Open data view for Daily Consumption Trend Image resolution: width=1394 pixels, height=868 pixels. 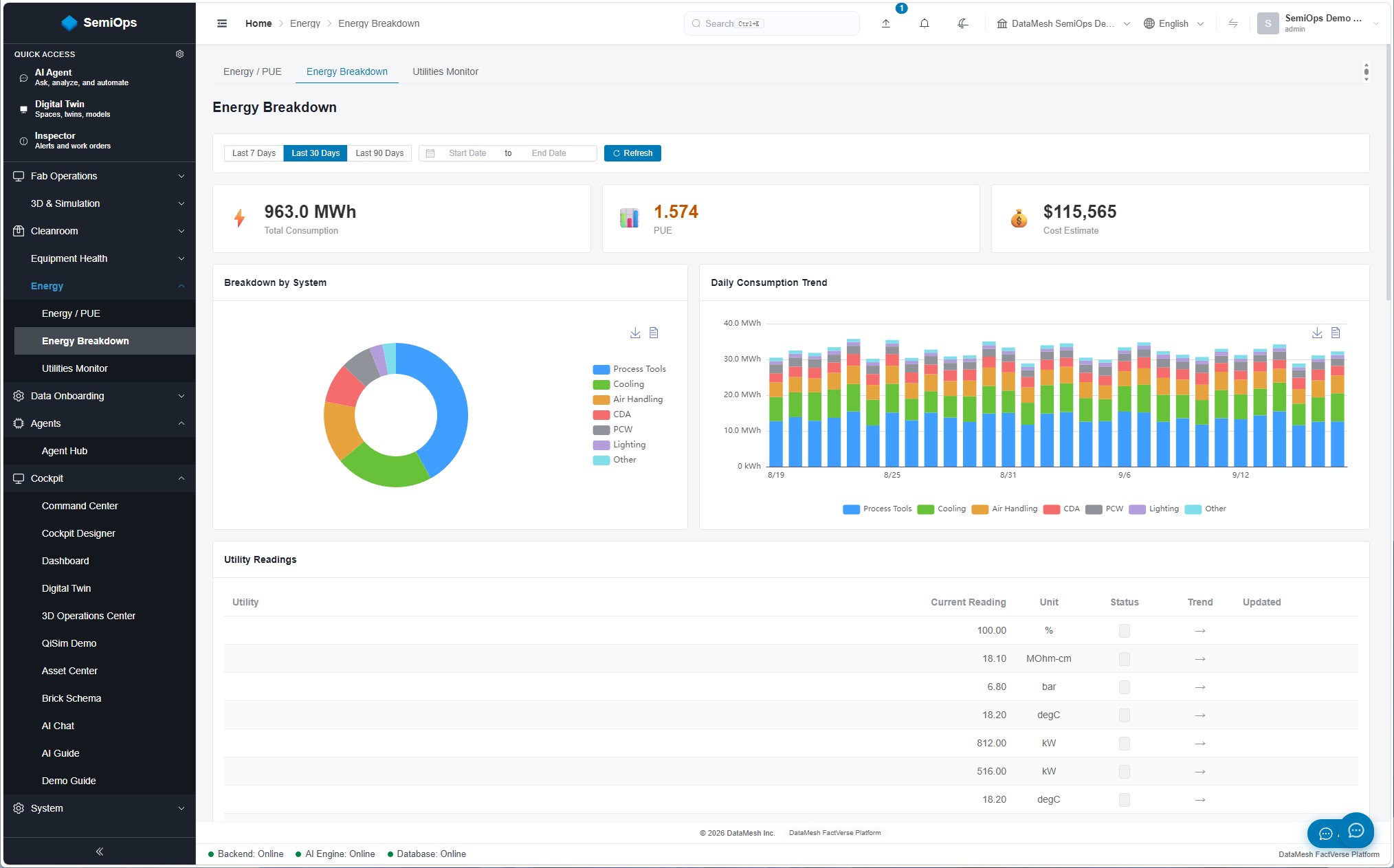tap(1336, 333)
